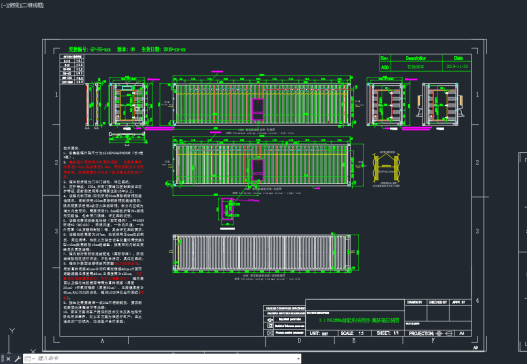The image size is (527, 364).
Task: Close the command line window
Action: (x=8, y=359)
